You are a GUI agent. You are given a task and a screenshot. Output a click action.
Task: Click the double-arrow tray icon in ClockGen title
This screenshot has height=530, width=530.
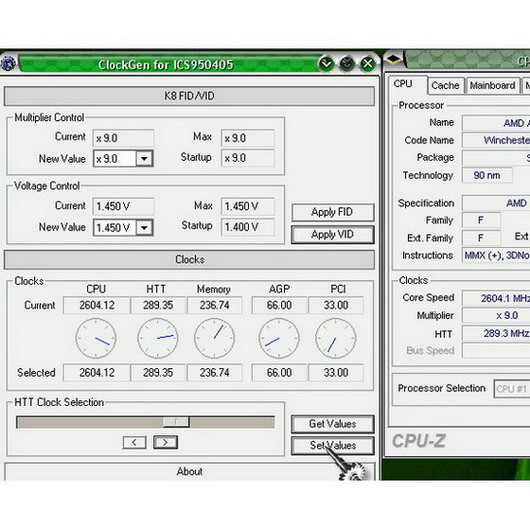click(347, 64)
